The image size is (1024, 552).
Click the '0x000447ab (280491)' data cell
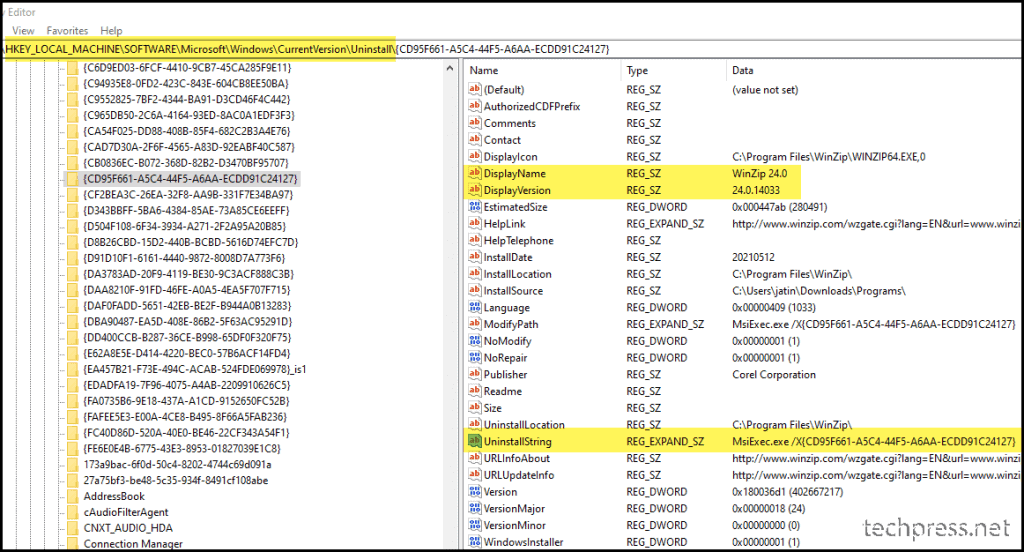pyautogui.click(x=779, y=206)
